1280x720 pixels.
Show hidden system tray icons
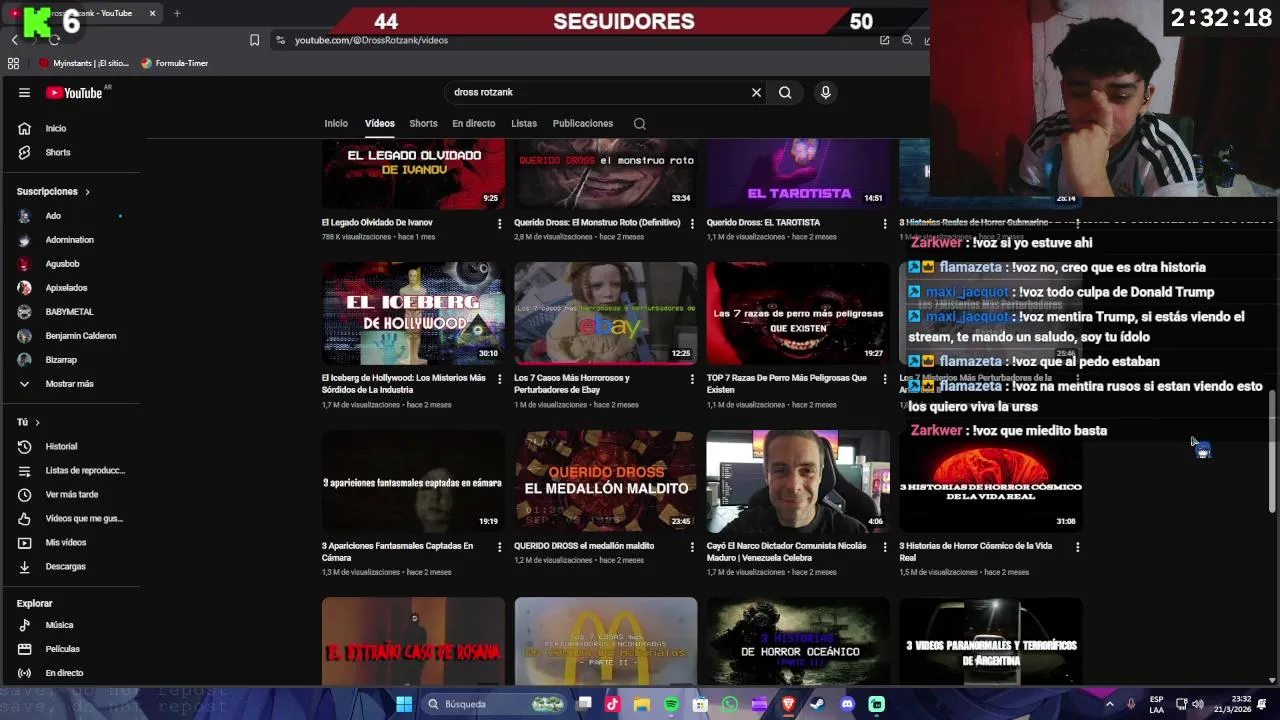[x=1109, y=704]
